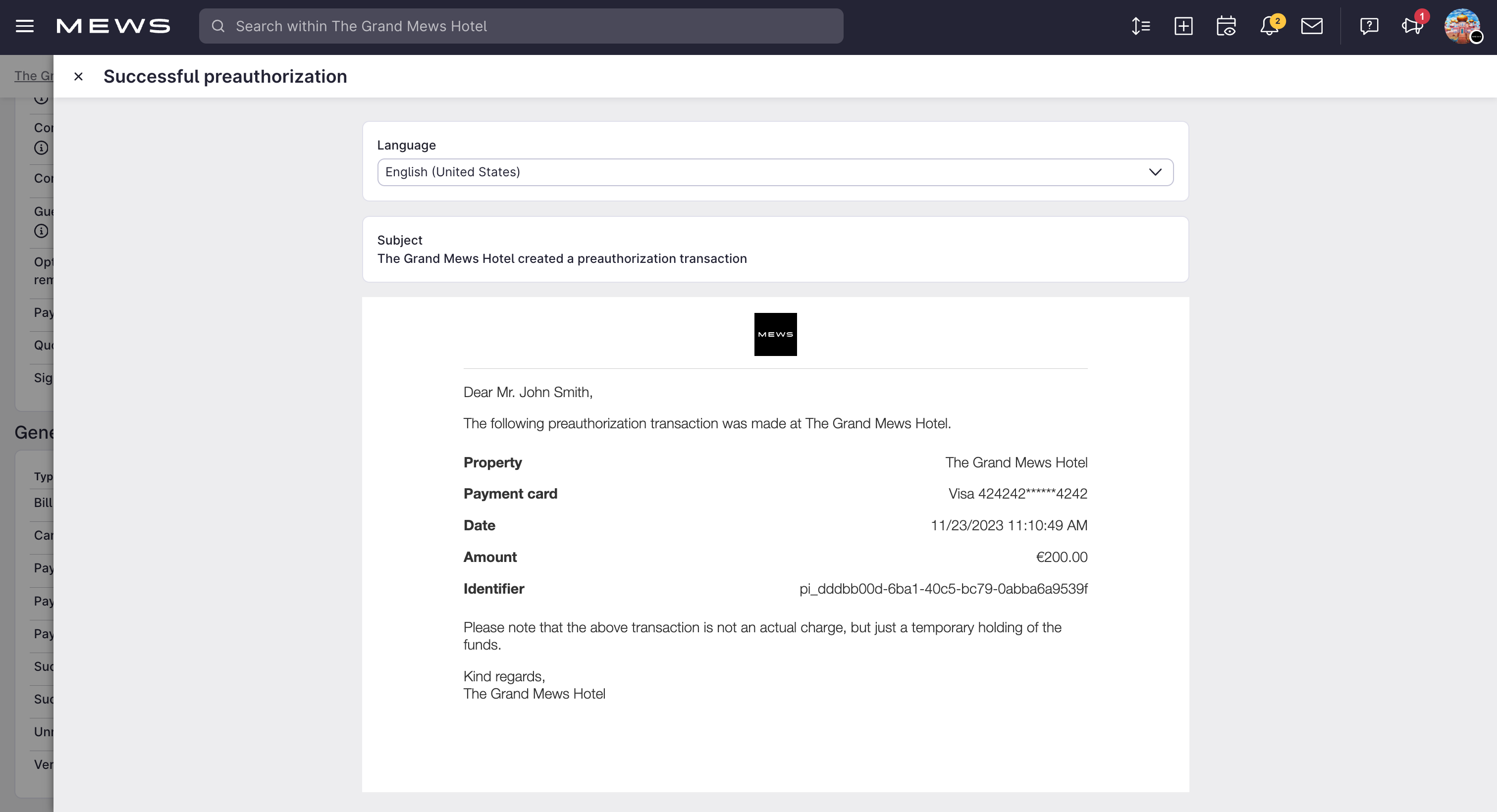
Task: Click the MEWS logo in the email preview
Action: tap(775, 335)
